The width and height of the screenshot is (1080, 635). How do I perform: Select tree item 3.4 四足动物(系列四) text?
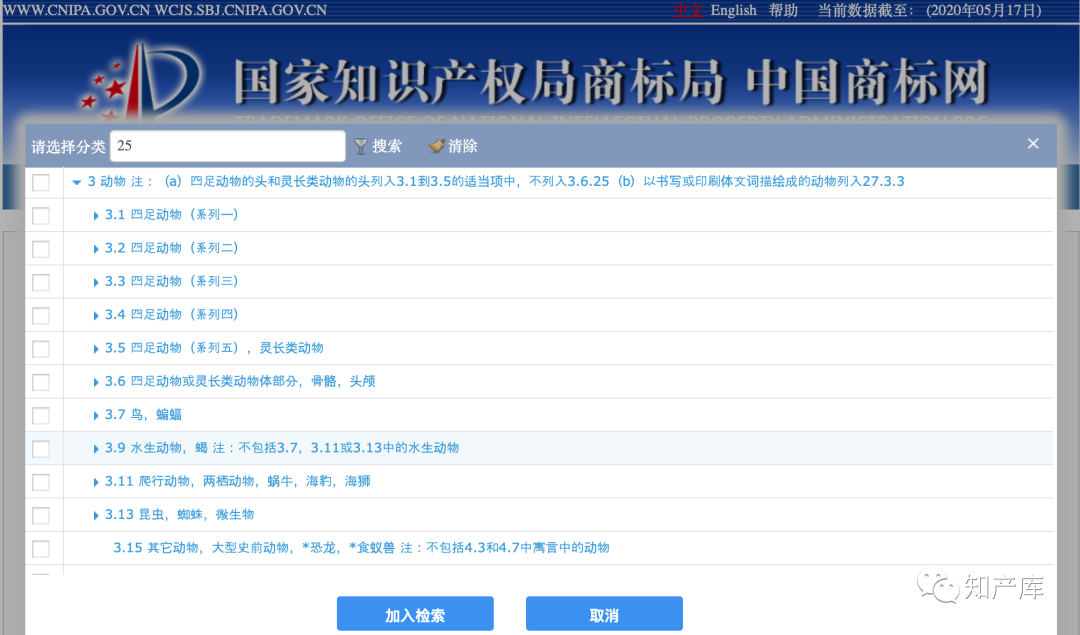pos(172,315)
